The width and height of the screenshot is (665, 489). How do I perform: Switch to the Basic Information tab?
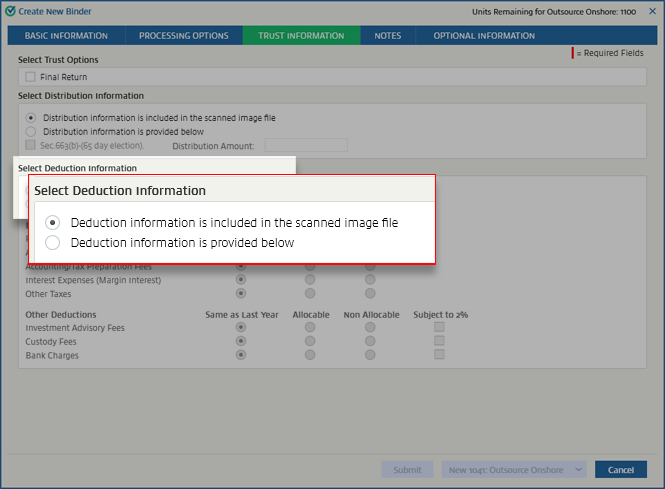[66, 36]
